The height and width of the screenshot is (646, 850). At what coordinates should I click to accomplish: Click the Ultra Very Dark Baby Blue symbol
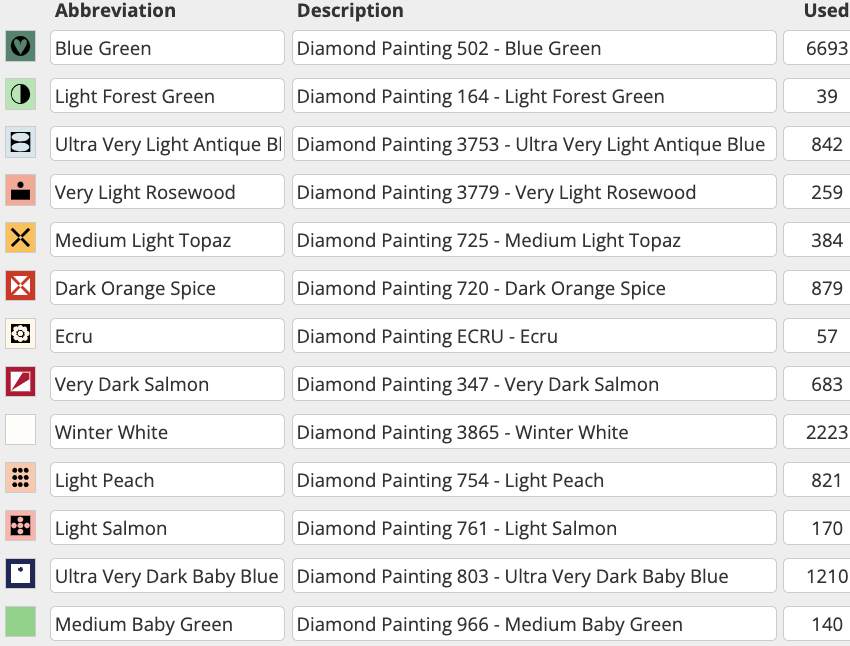(x=20, y=575)
